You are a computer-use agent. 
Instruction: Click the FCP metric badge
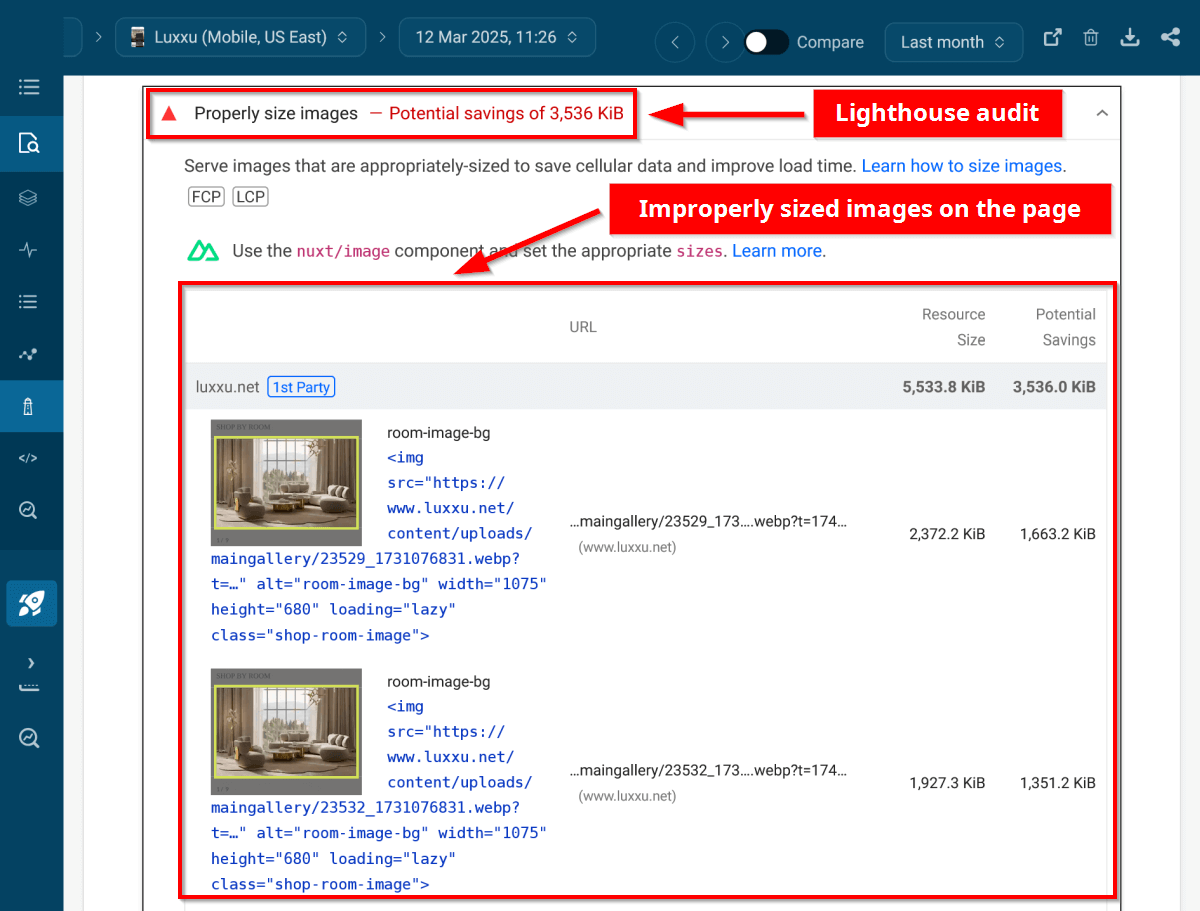[x=207, y=197]
